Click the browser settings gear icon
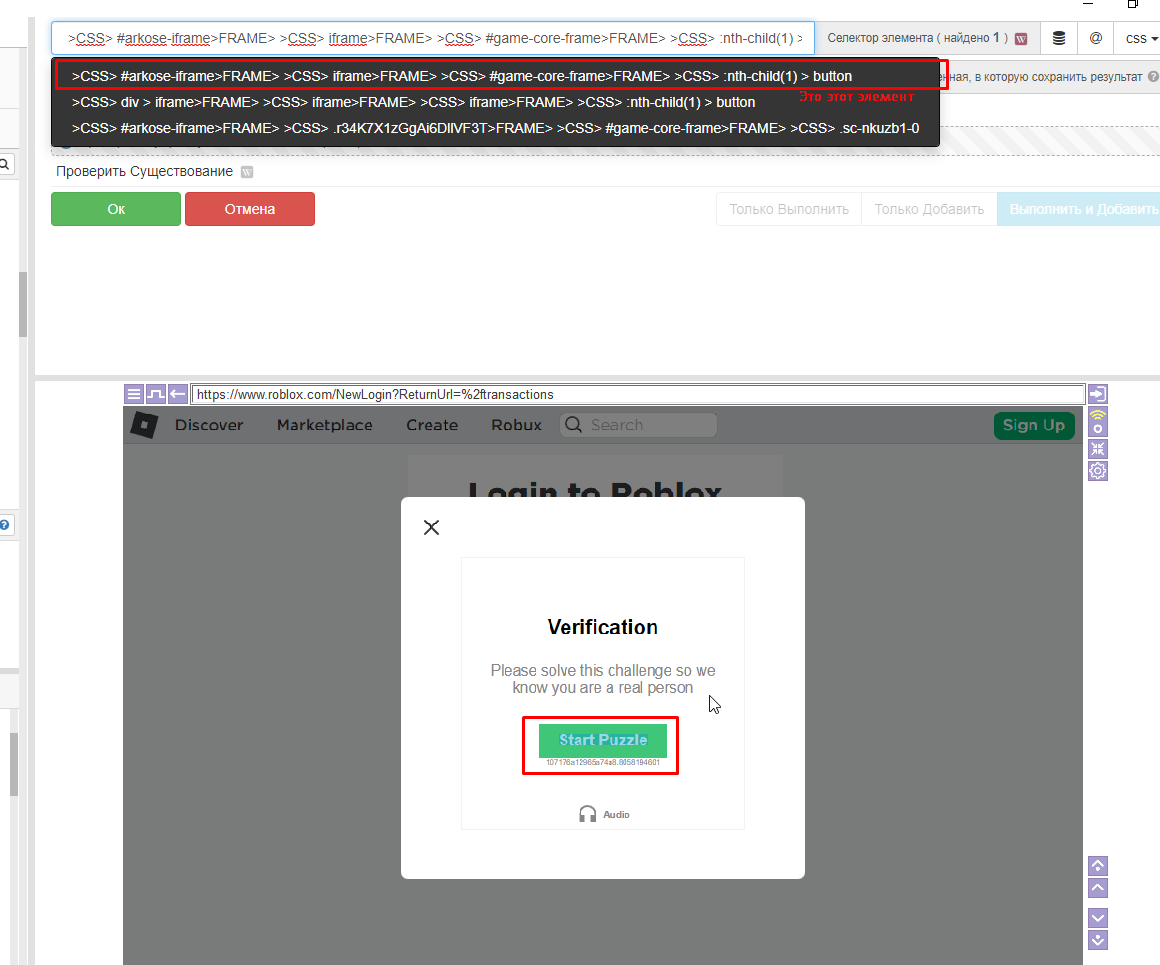1160x965 pixels. pyautogui.click(x=1097, y=471)
